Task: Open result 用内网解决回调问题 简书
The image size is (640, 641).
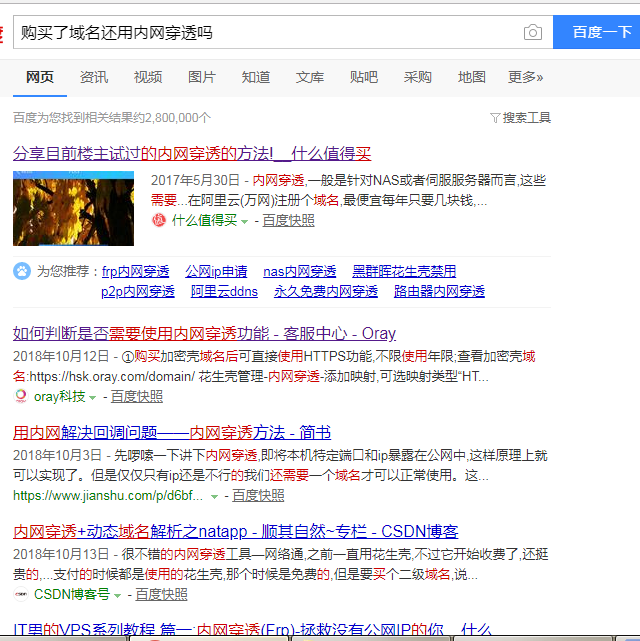Action: coord(172,433)
